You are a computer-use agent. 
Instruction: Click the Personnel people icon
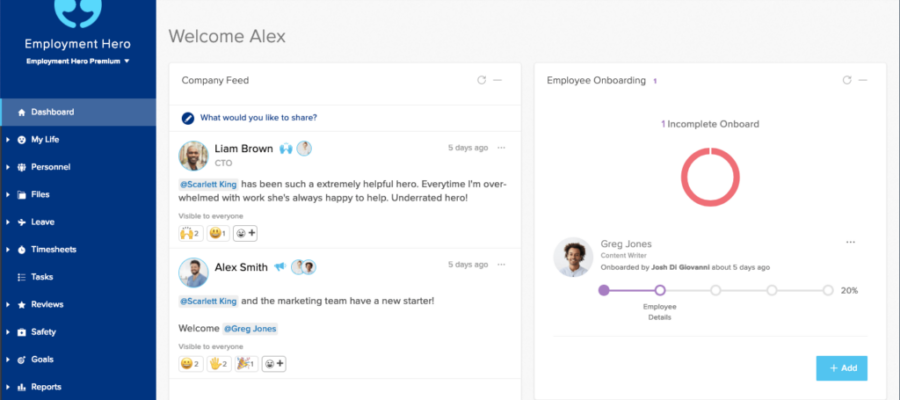click(22, 167)
